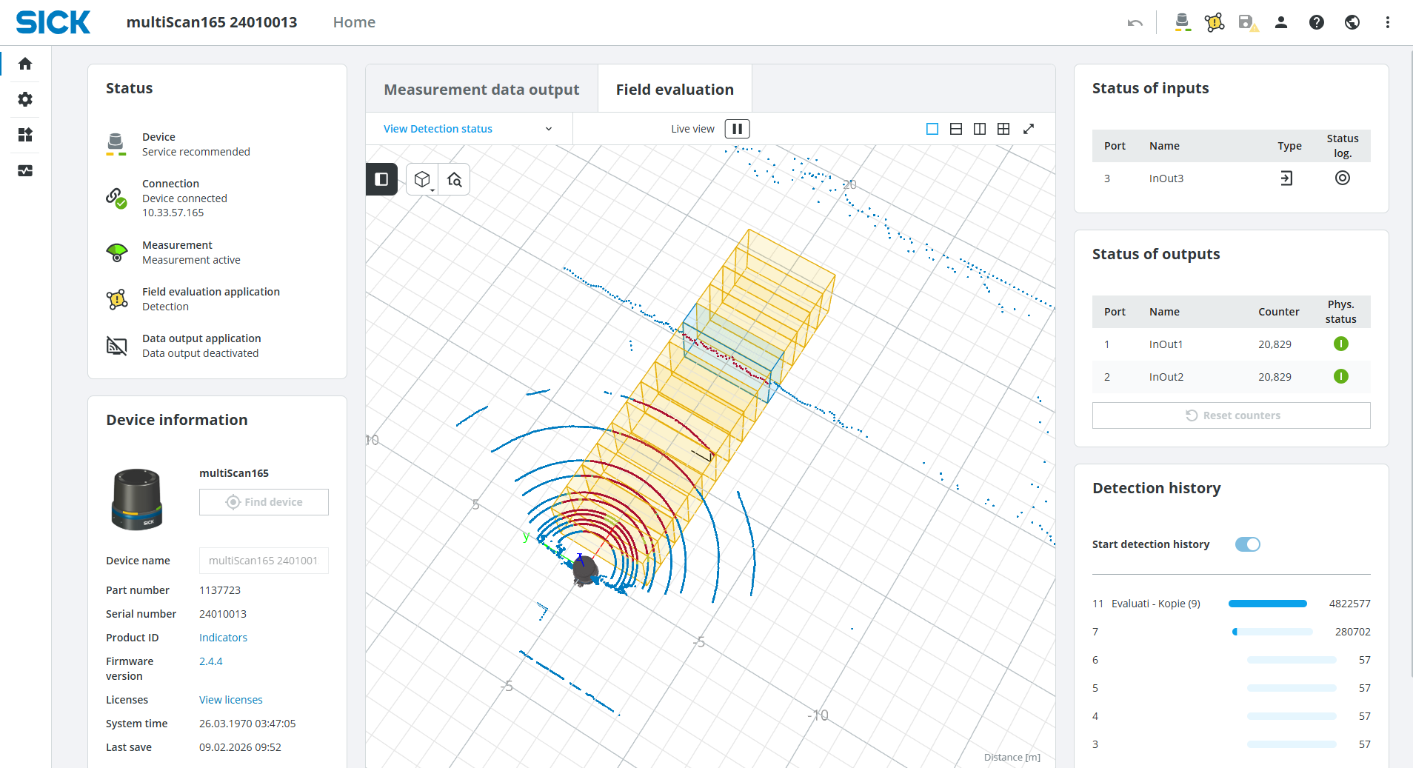
Task: Click InOut3 logical status indicator
Action: click(x=1342, y=178)
